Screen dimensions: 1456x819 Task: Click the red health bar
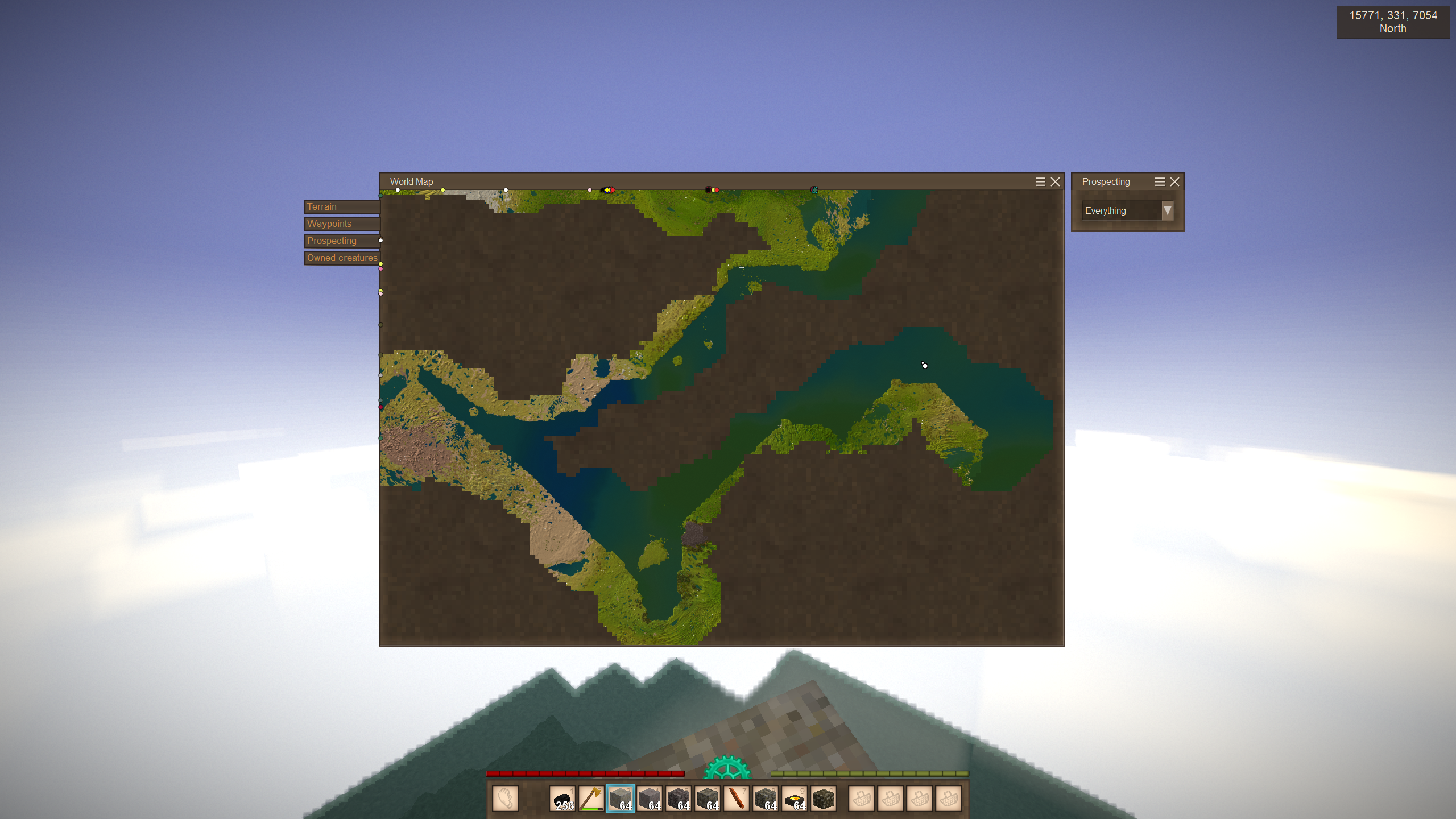[x=585, y=773]
